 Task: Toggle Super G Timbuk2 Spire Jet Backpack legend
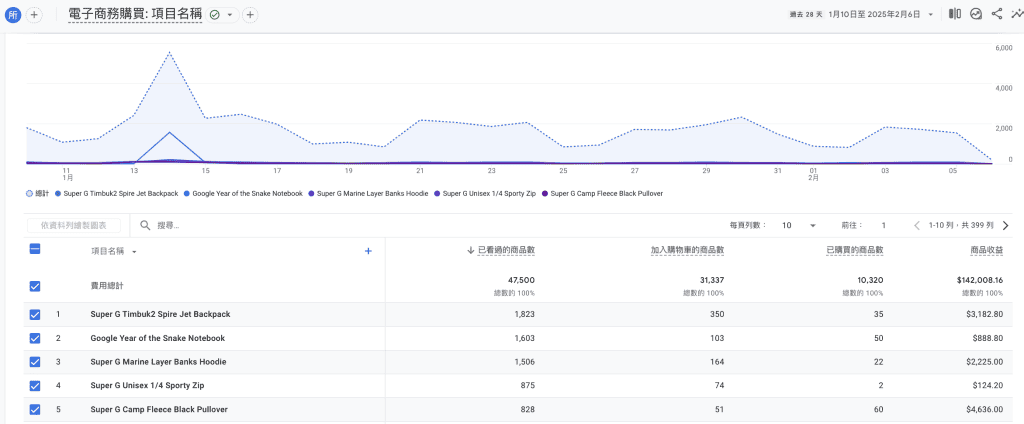coord(117,193)
